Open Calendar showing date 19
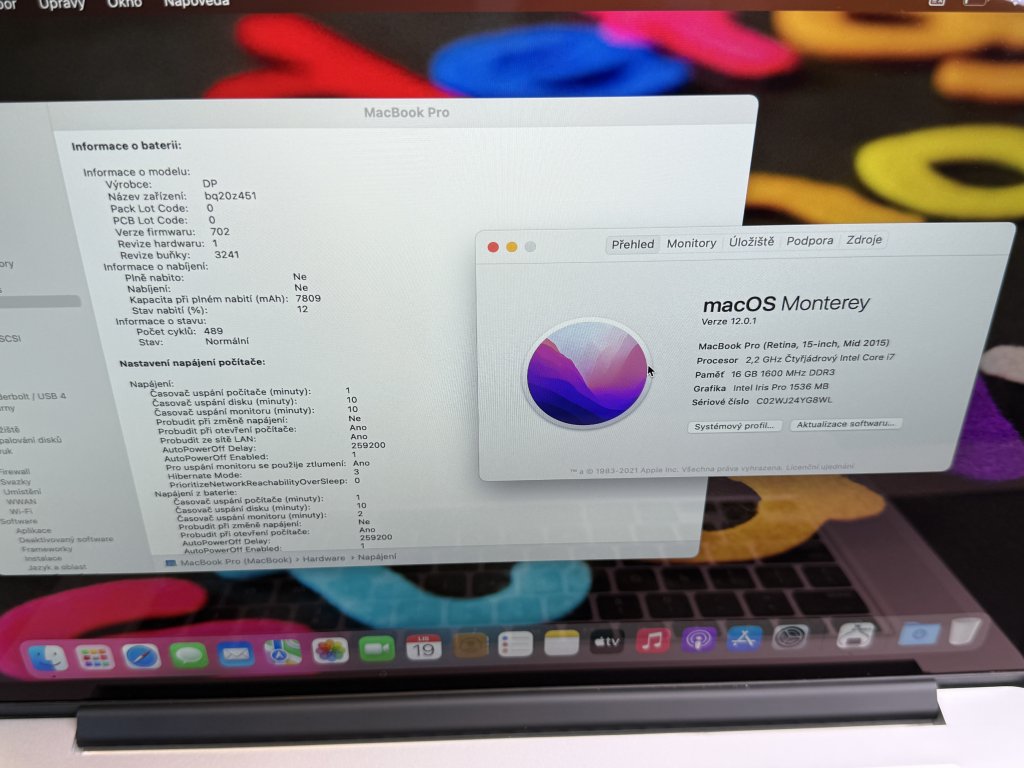This screenshot has height=768, width=1024. point(423,648)
